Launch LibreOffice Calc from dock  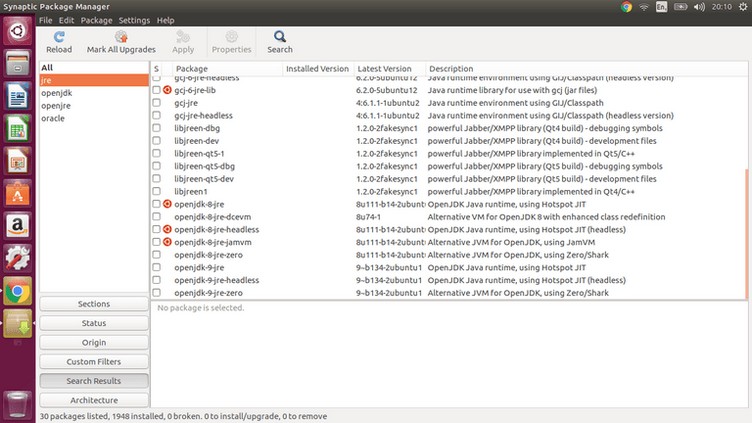tap(18, 129)
